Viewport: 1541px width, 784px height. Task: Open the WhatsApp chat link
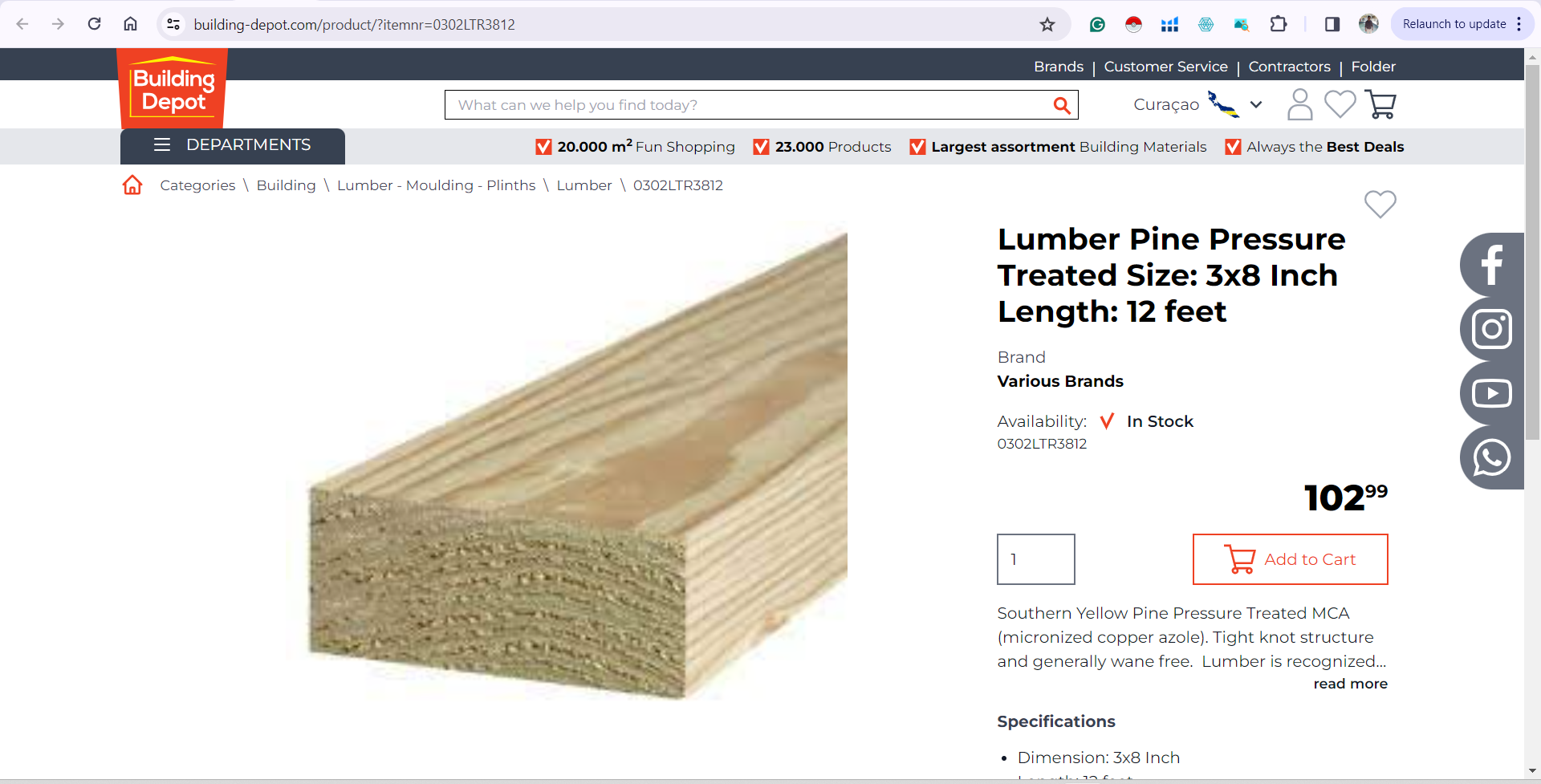[x=1492, y=457]
